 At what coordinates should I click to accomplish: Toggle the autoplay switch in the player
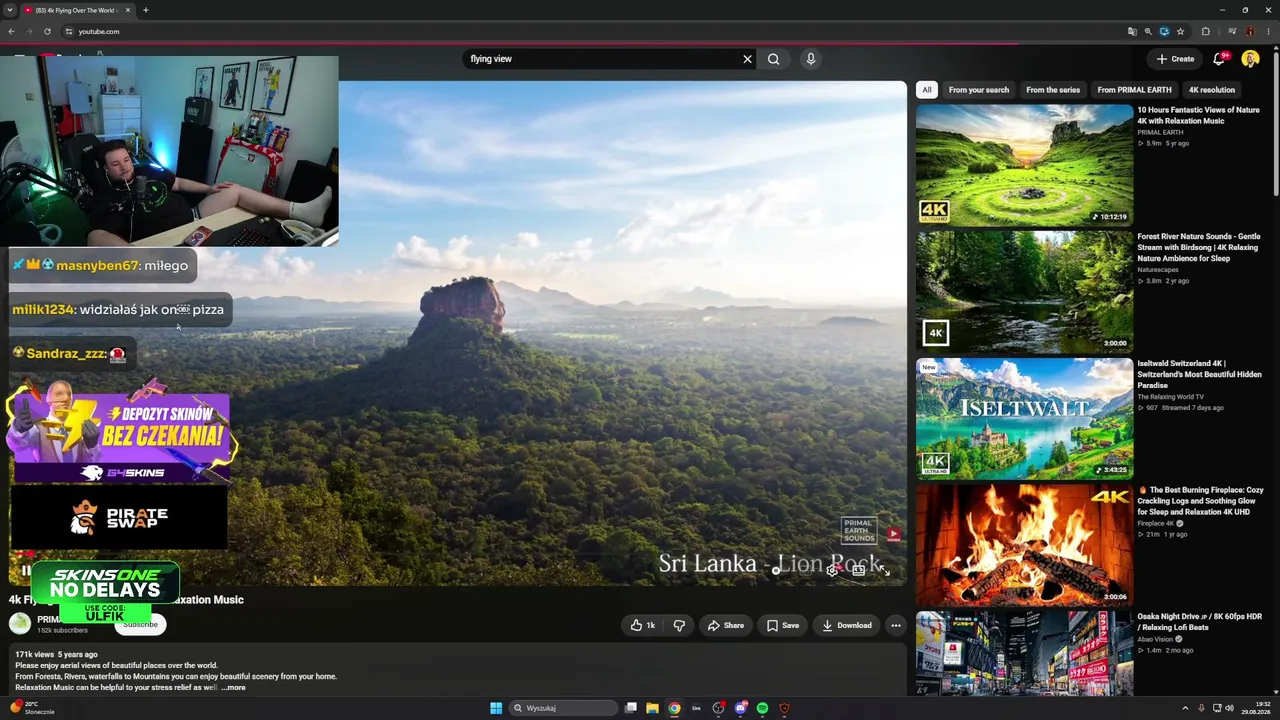coord(777,570)
